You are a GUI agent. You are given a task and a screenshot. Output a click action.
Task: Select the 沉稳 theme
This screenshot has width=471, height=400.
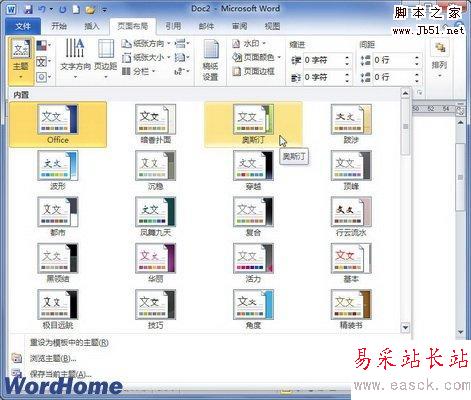click(155, 170)
